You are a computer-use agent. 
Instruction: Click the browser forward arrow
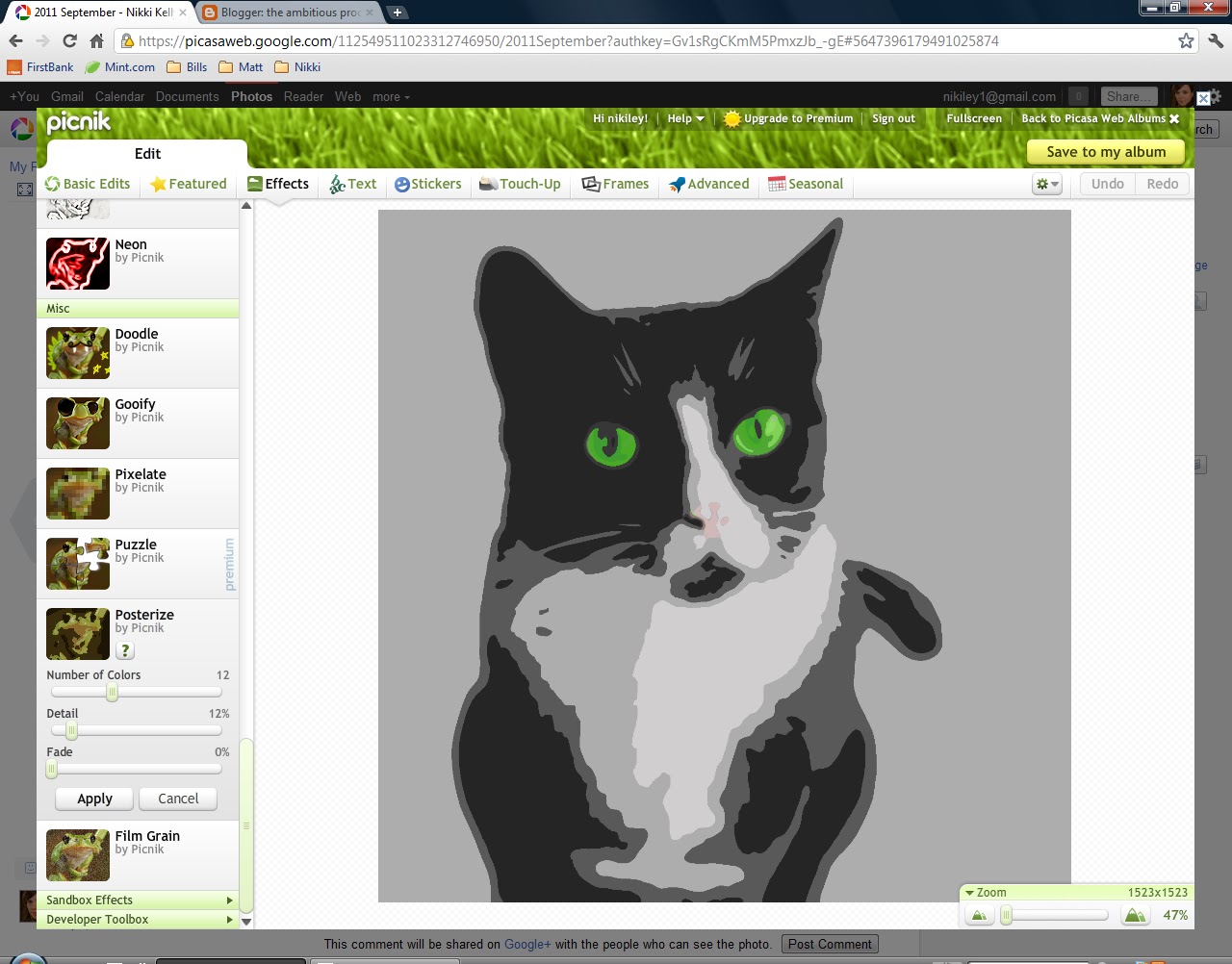point(42,40)
